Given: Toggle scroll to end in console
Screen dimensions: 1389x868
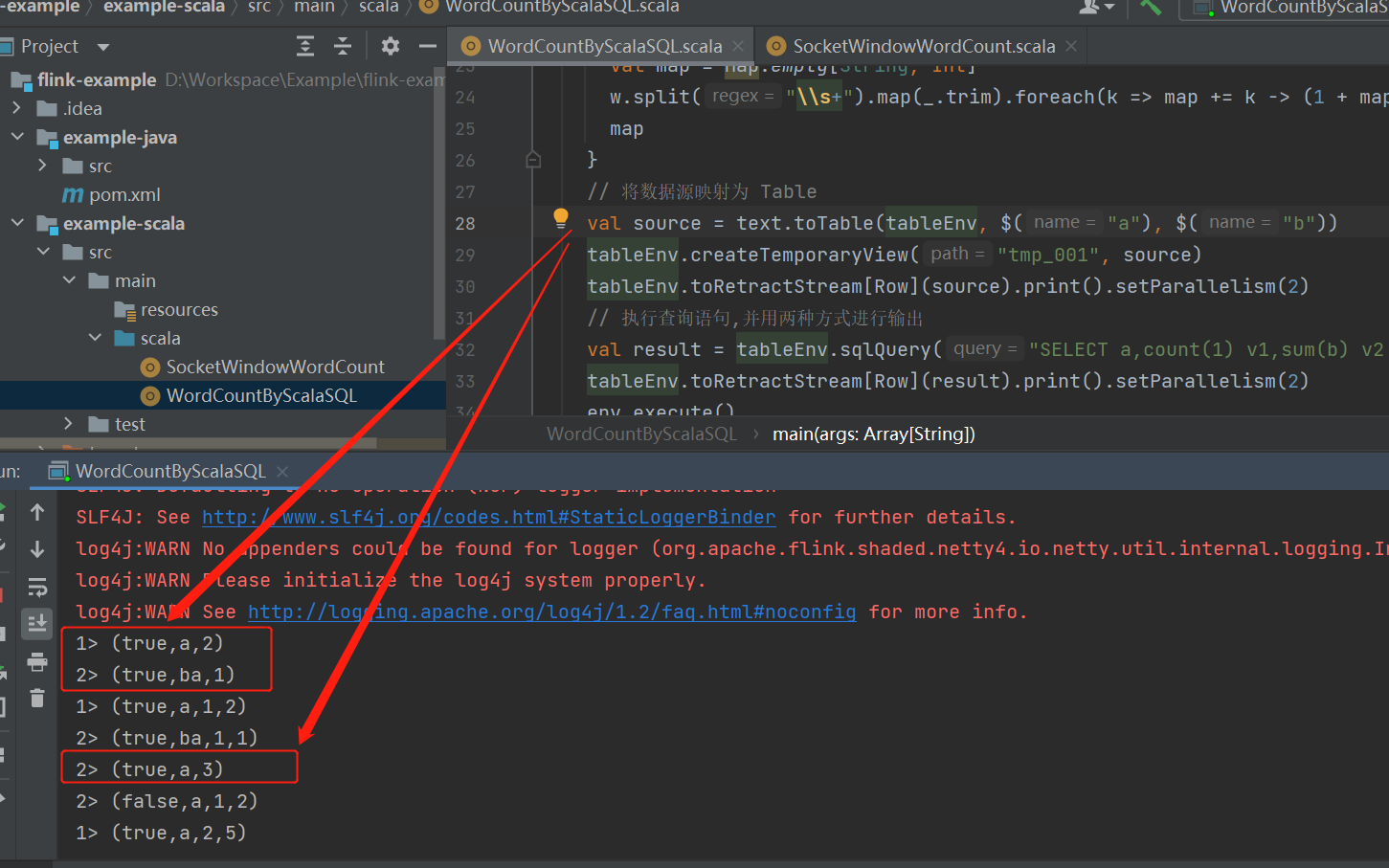Looking at the screenshot, I should pos(37,624).
